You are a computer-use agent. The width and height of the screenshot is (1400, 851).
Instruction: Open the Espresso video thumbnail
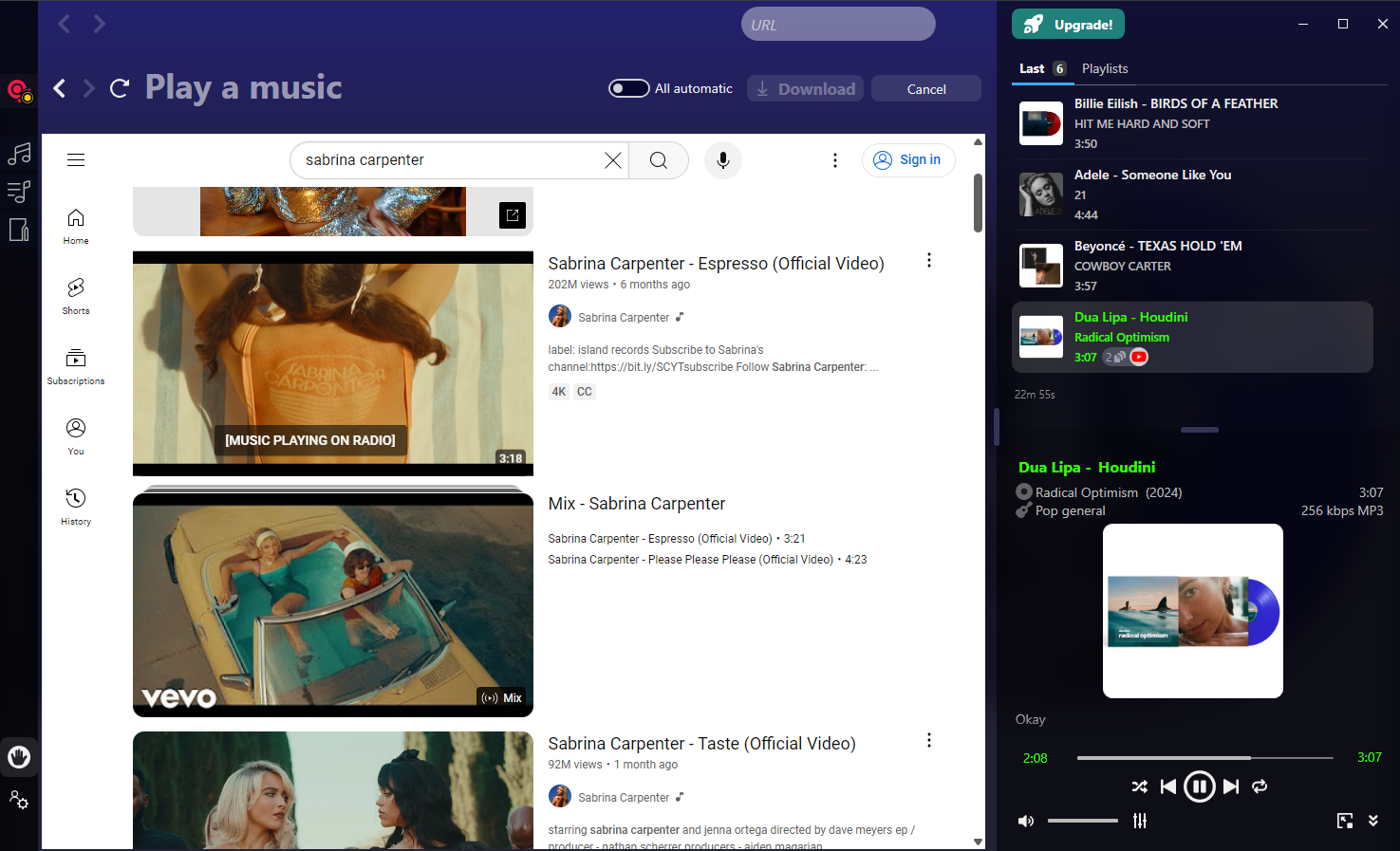tap(333, 363)
